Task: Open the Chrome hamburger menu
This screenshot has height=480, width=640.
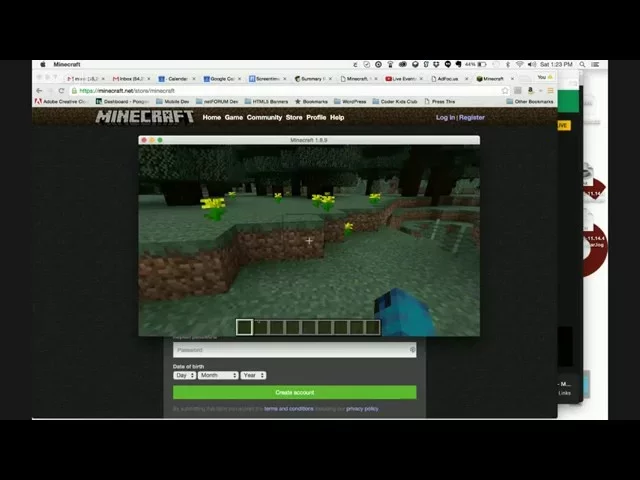Action: [550, 91]
